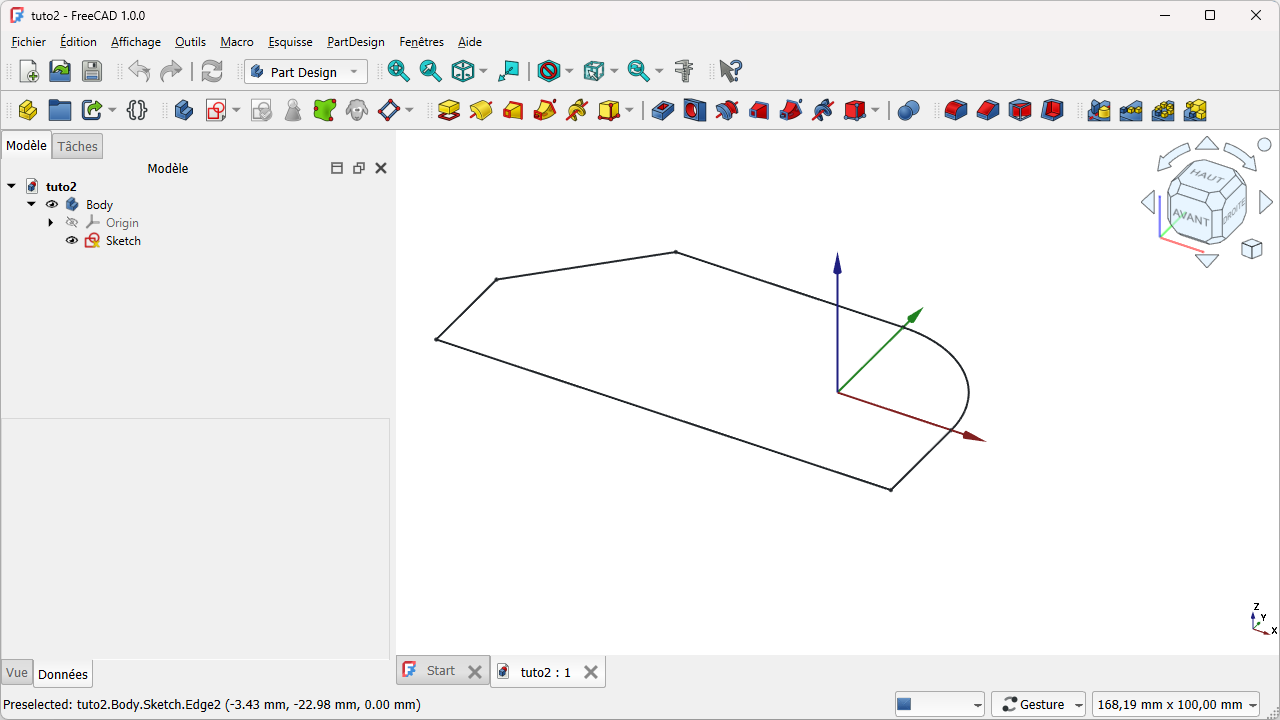Click the Create Body icon

(183, 110)
